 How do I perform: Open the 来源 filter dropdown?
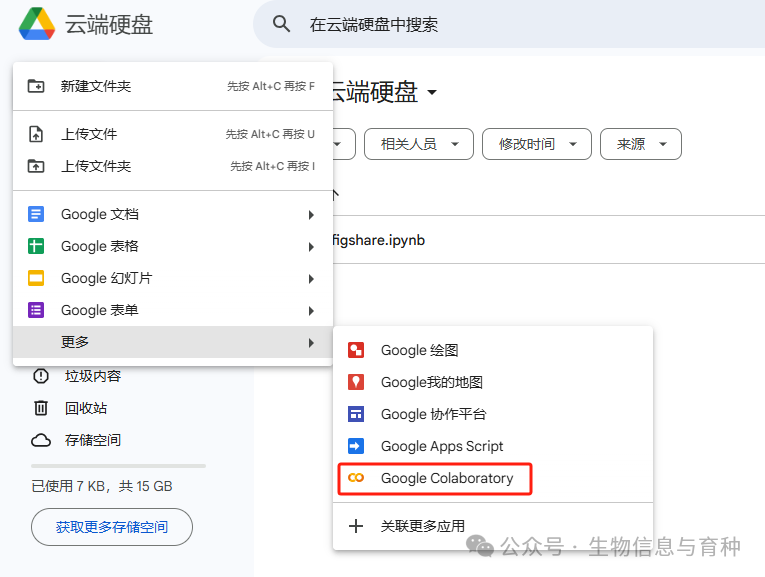tap(641, 144)
